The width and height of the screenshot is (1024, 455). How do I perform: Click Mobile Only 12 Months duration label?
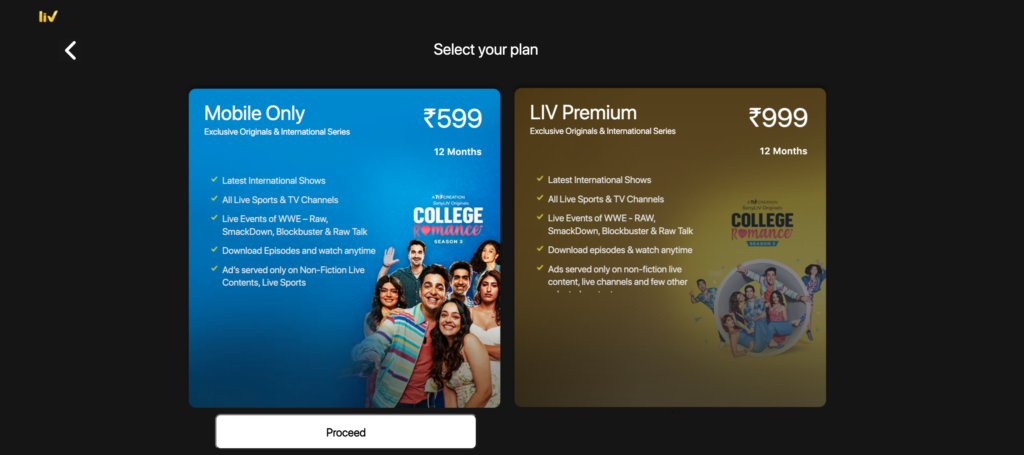(x=458, y=151)
